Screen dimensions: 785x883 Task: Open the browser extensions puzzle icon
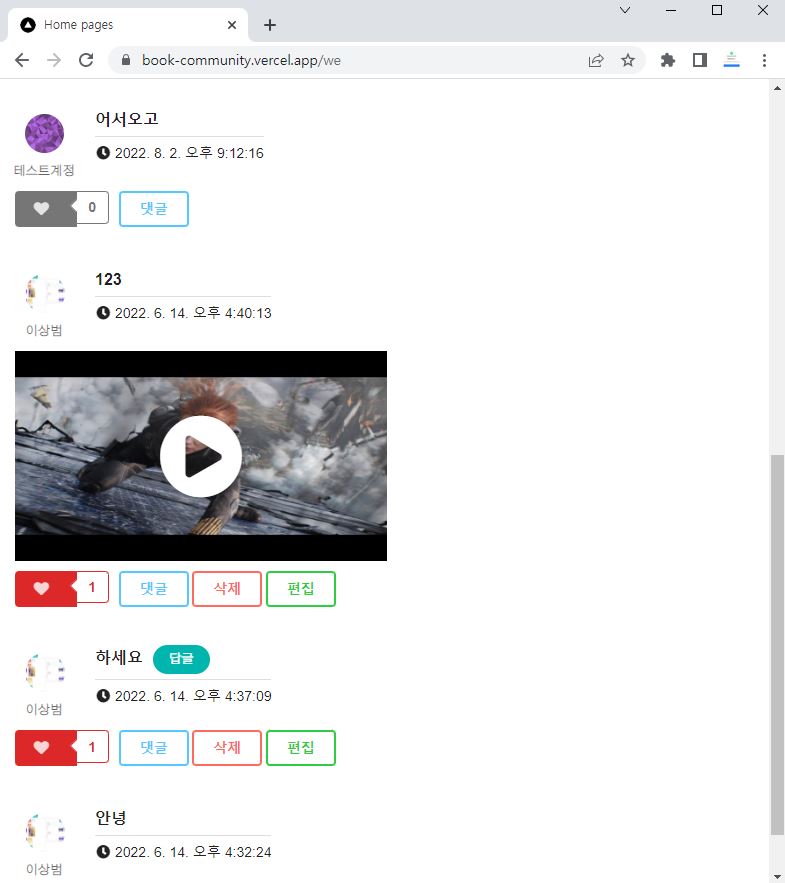668,60
